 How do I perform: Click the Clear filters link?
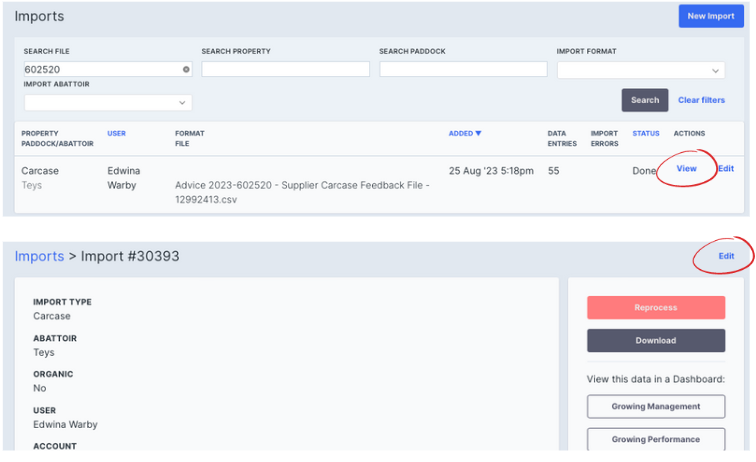[701, 100]
